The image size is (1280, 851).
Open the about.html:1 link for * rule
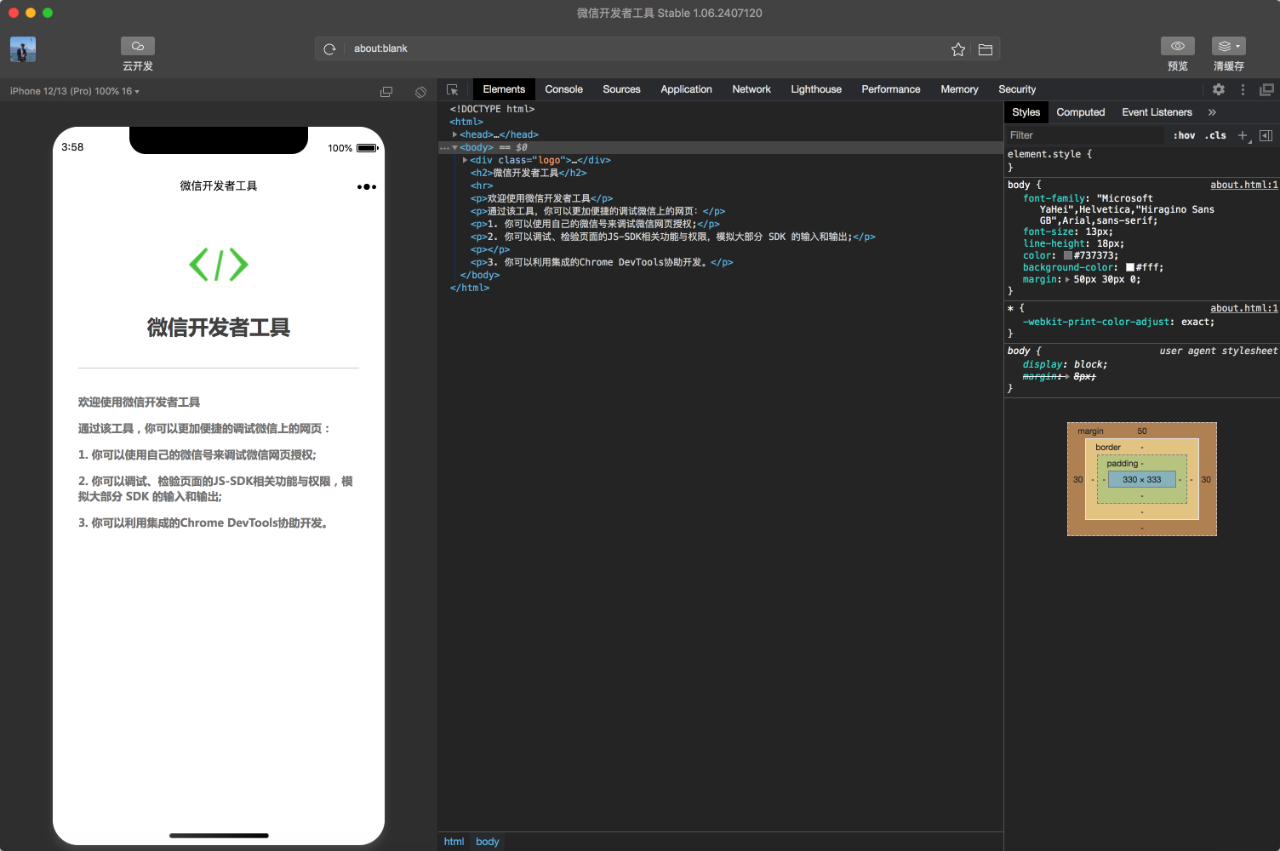[x=1244, y=309]
